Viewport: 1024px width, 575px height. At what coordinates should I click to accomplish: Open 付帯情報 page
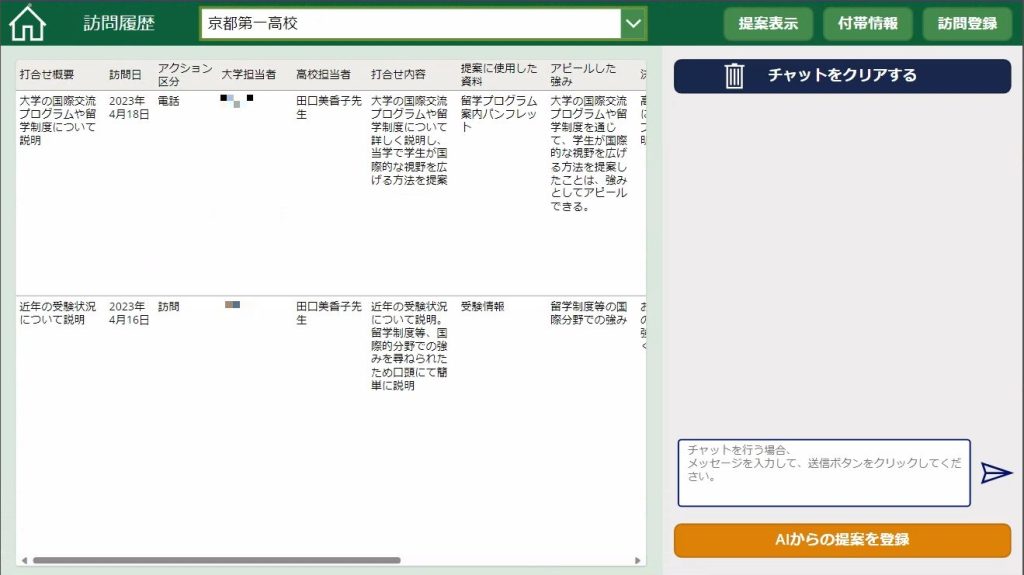(867, 23)
